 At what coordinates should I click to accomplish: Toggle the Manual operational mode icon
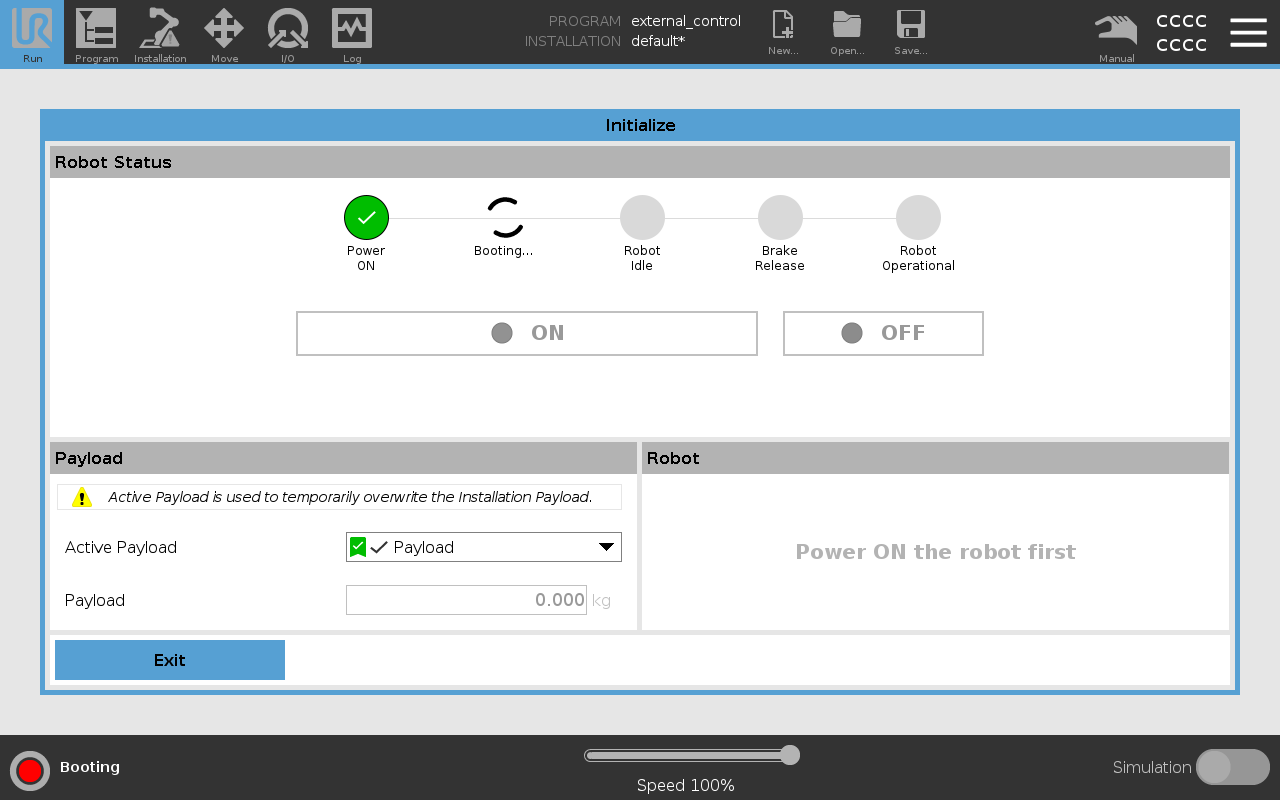point(1116,32)
